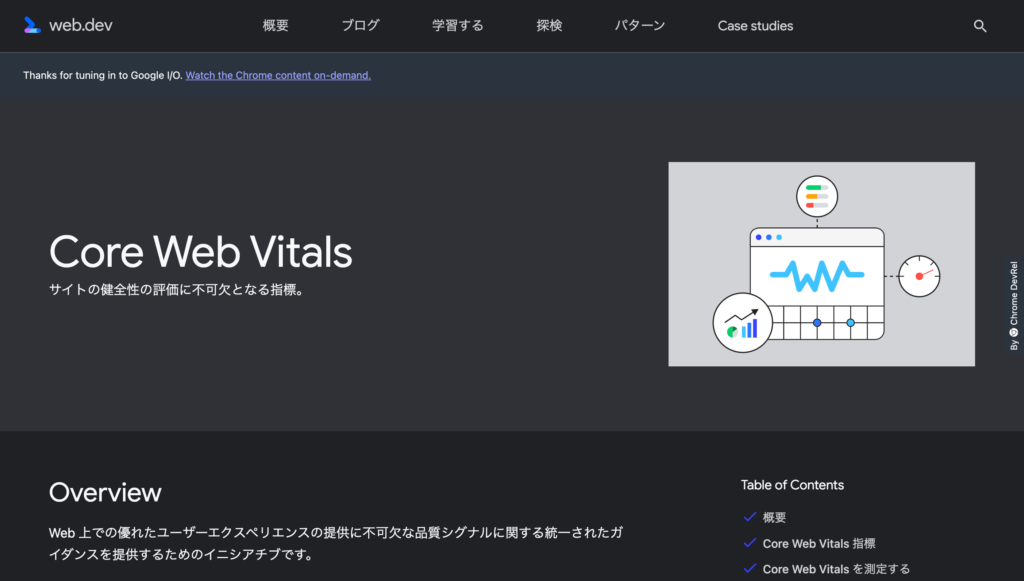Click the blue heartbeat waveform in the hero image
The height and width of the screenshot is (581, 1024).
coord(816,271)
